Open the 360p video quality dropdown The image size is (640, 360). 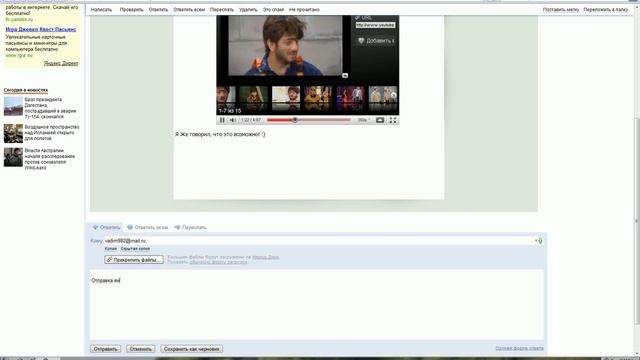point(363,120)
